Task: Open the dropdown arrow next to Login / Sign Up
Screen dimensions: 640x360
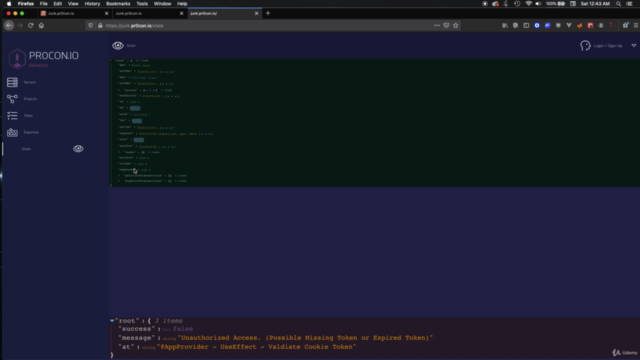Action: 633,46
